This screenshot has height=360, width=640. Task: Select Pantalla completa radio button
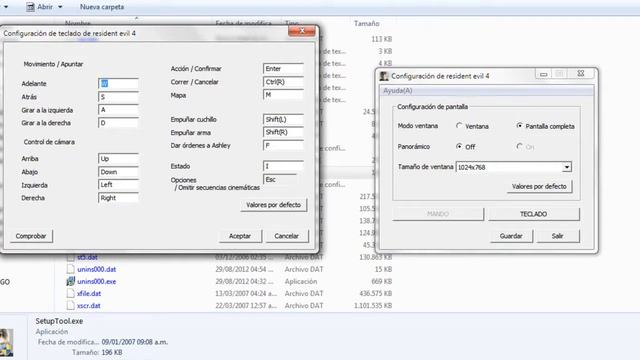tap(519, 126)
